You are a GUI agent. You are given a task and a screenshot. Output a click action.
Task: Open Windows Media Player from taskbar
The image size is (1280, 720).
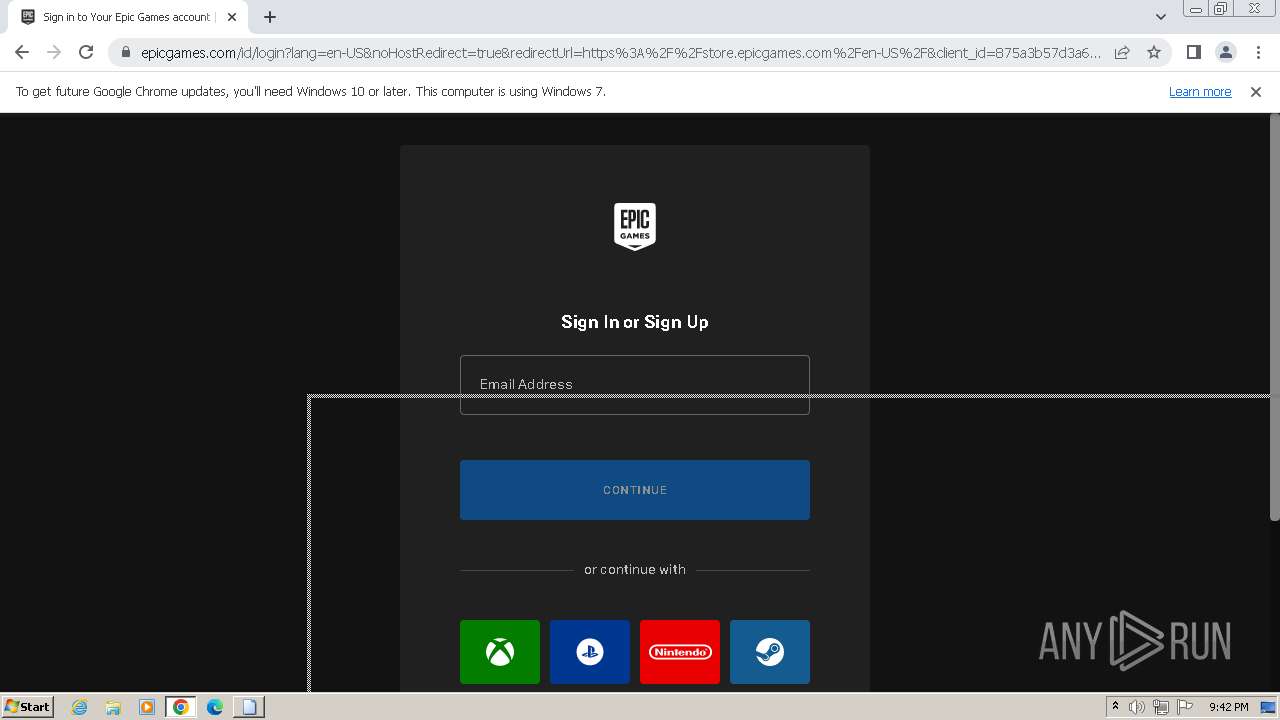[x=147, y=707]
